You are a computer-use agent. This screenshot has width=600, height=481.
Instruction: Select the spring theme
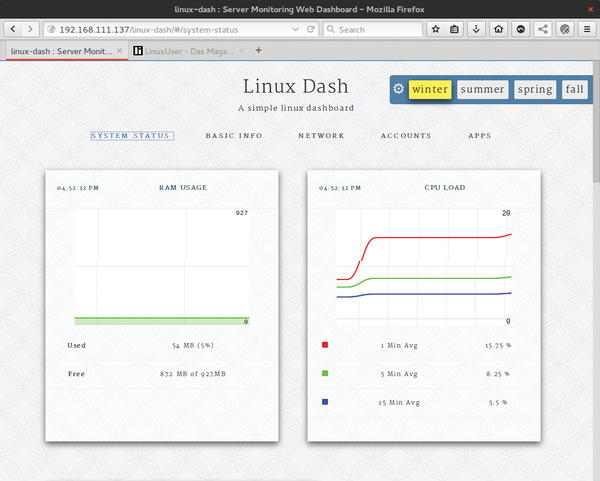point(535,90)
